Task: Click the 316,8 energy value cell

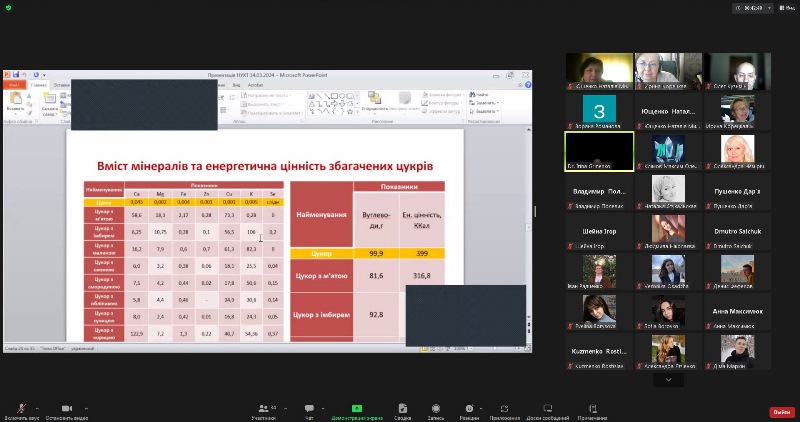Action: (x=421, y=276)
